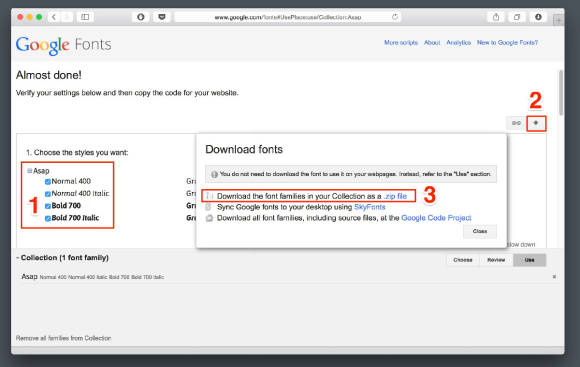Open the More scripts link
580x367 pixels.
point(401,43)
